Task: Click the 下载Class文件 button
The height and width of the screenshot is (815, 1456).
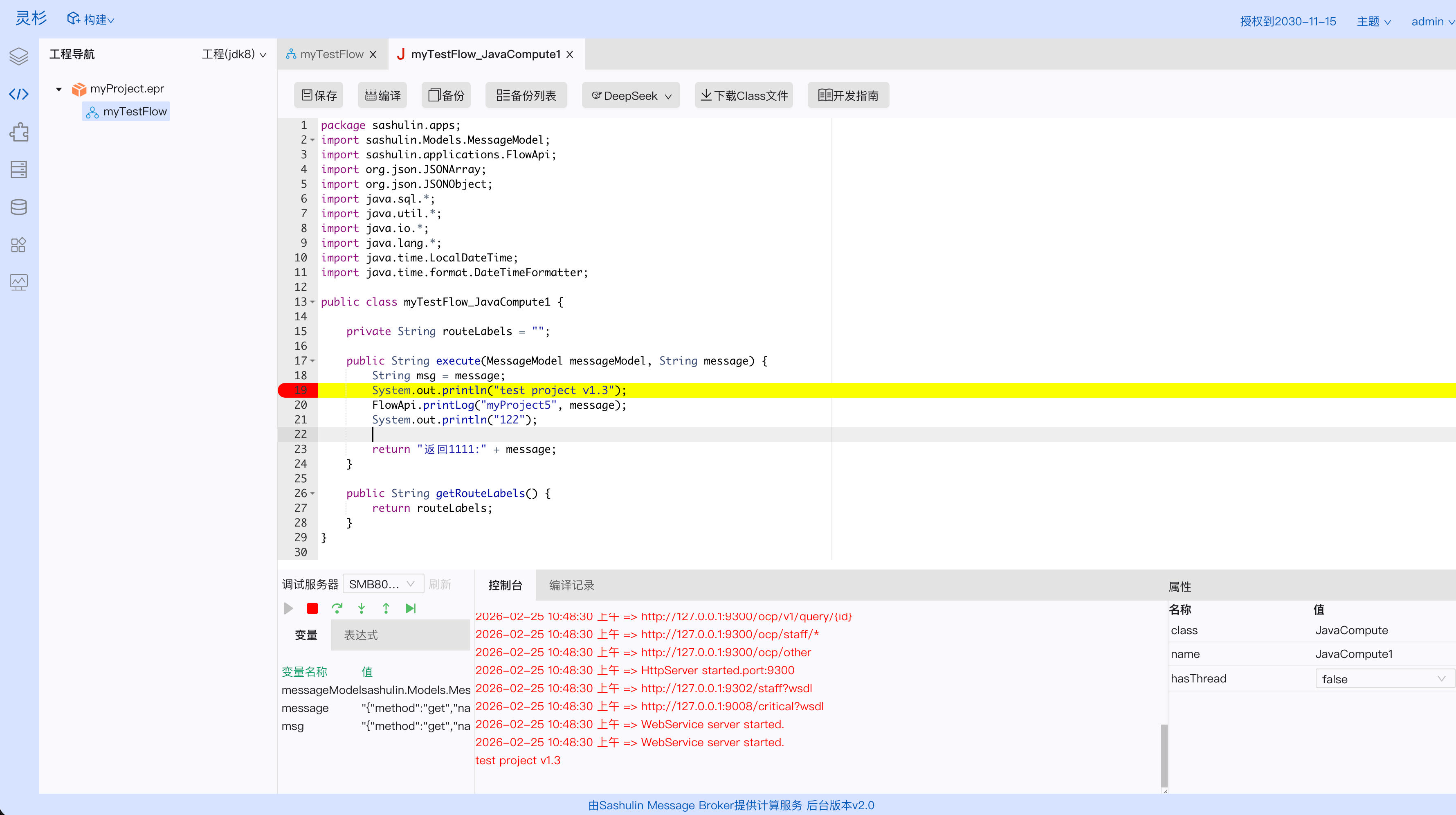Action: tap(744, 96)
